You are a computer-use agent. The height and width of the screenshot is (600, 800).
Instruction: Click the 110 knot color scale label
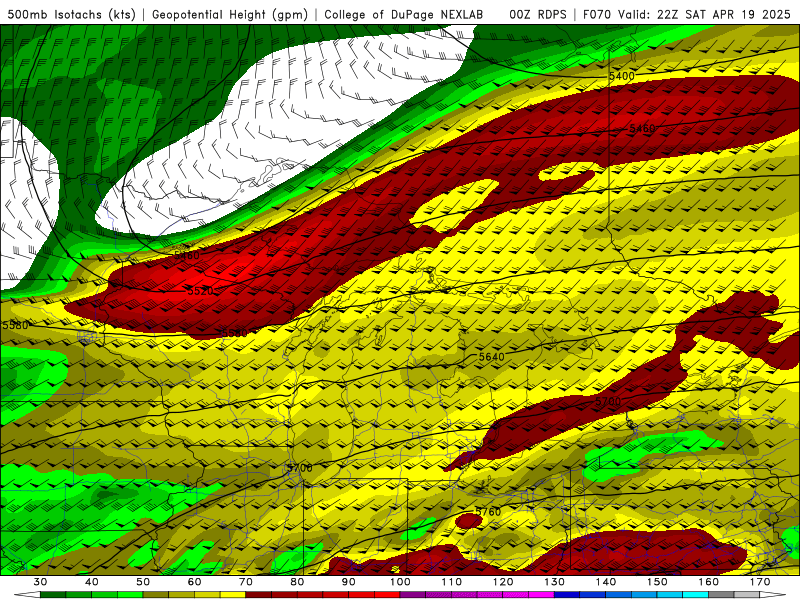click(452, 582)
